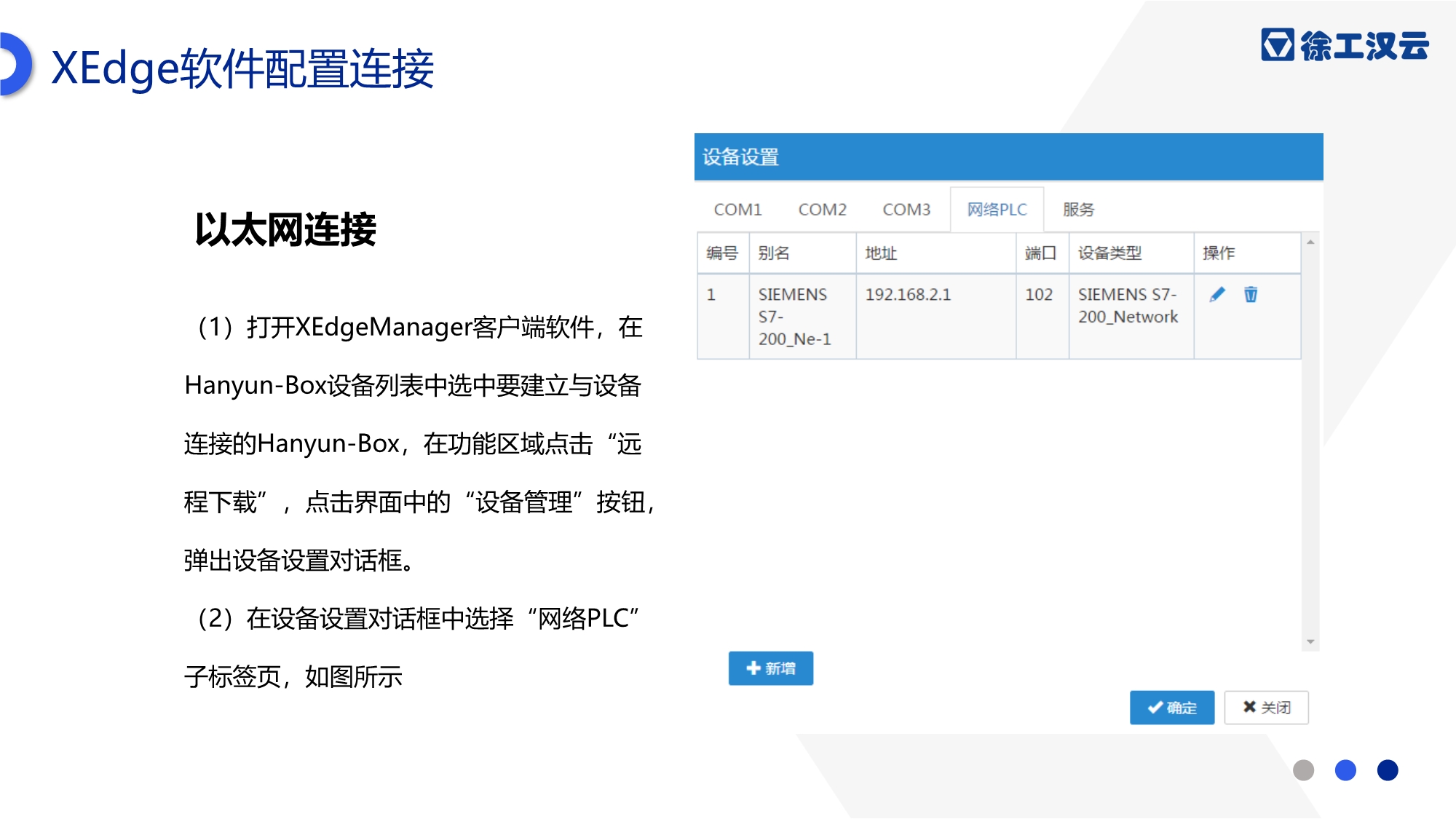Image resolution: width=1456 pixels, height=819 pixels.
Task: Select the COM3 tab
Action: click(906, 210)
